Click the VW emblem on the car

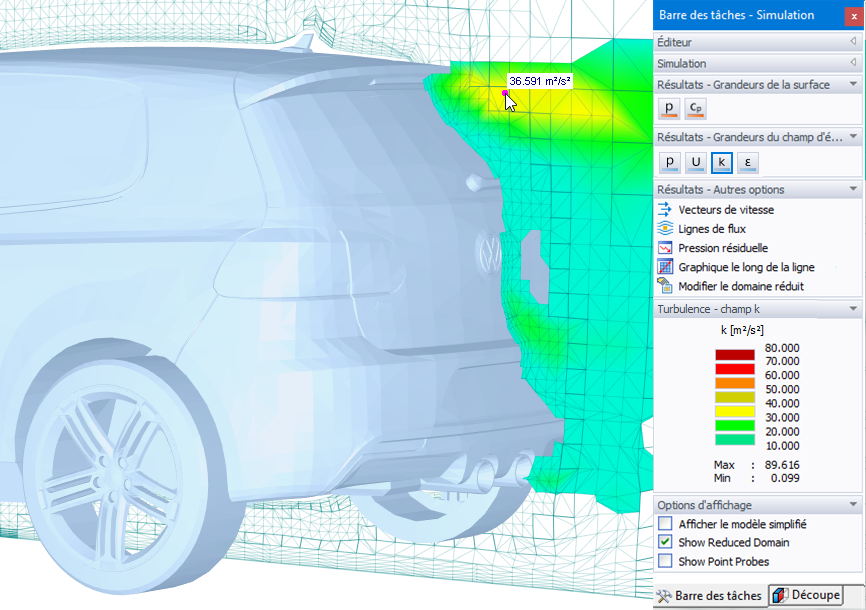(x=488, y=253)
